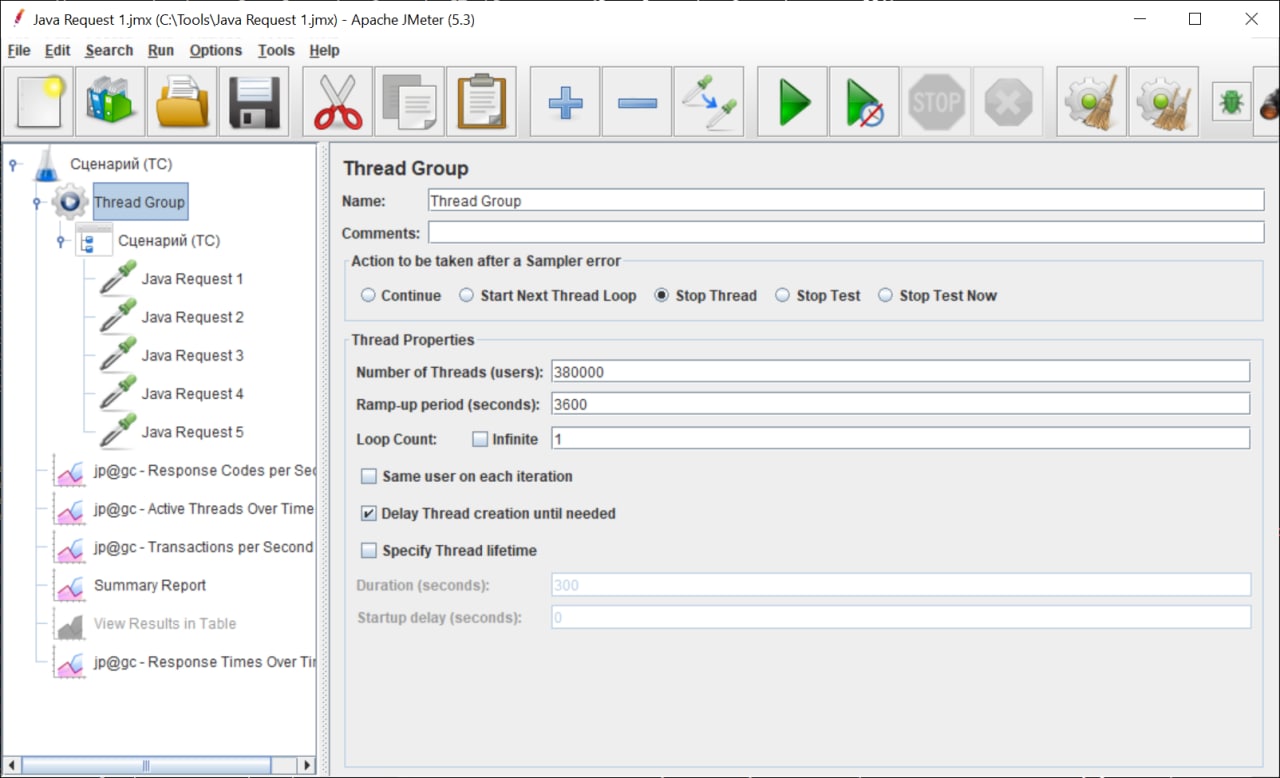Open the Edit menu

coord(58,51)
